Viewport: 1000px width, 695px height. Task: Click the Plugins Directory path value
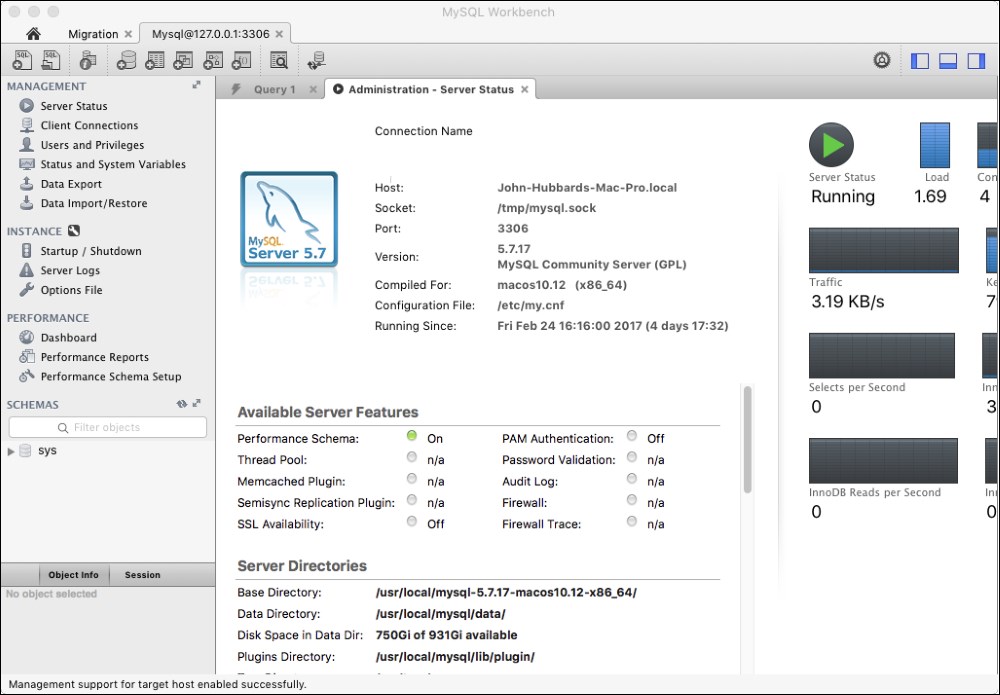[455, 657]
